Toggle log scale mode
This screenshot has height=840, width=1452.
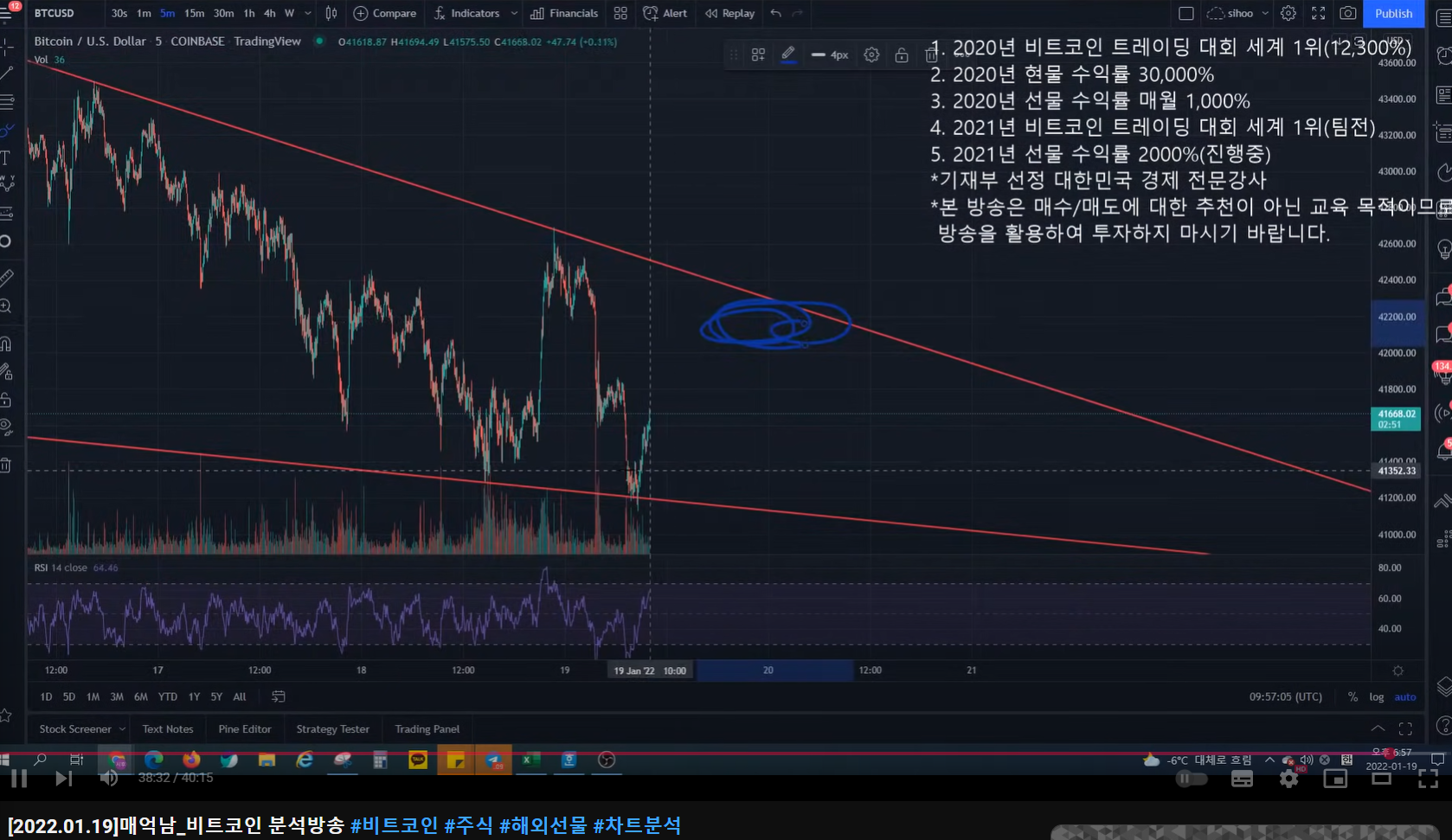[x=1377, y=696]
